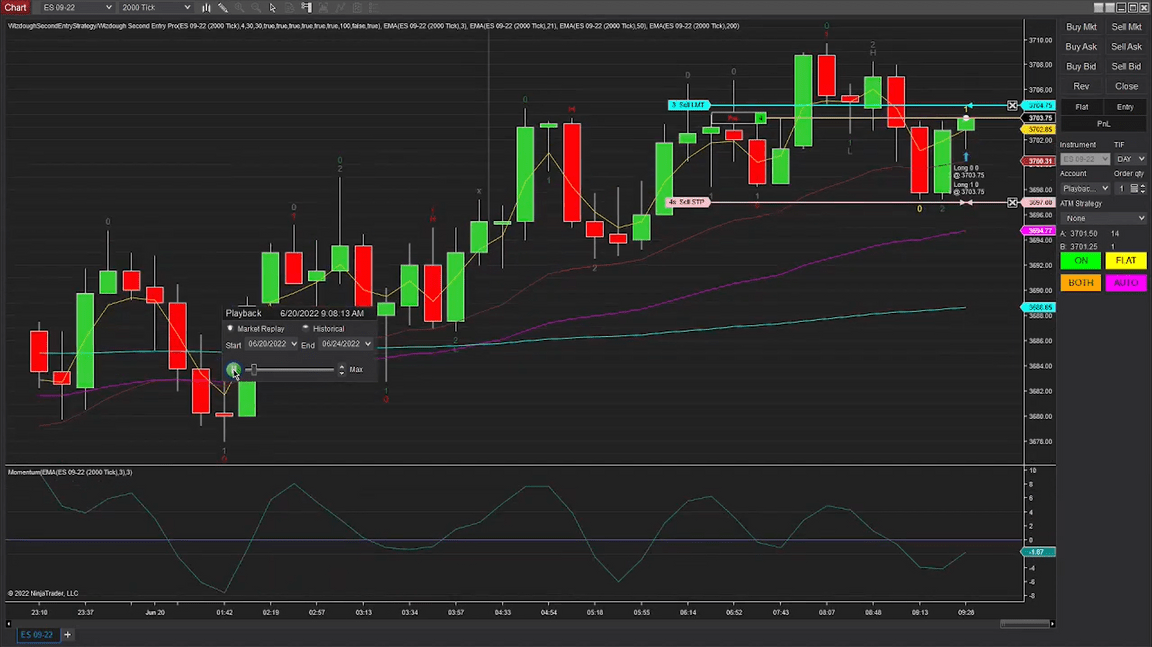The height and width of the screenshot is (647, 1152).
Task: Click the Buy Mkt button
Action: tap(1081, 26)
